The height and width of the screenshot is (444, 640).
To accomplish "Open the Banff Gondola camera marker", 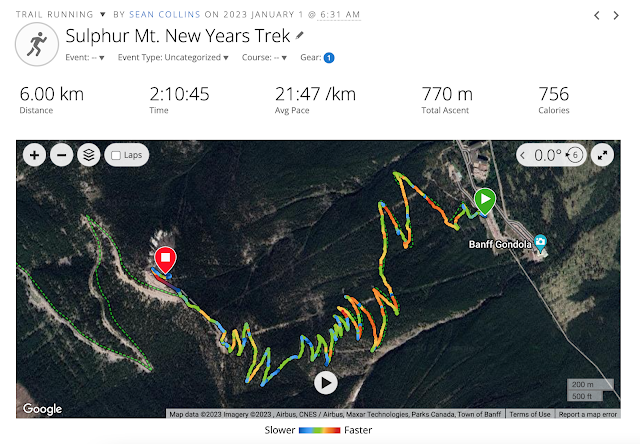I will [x=540, y=243].
